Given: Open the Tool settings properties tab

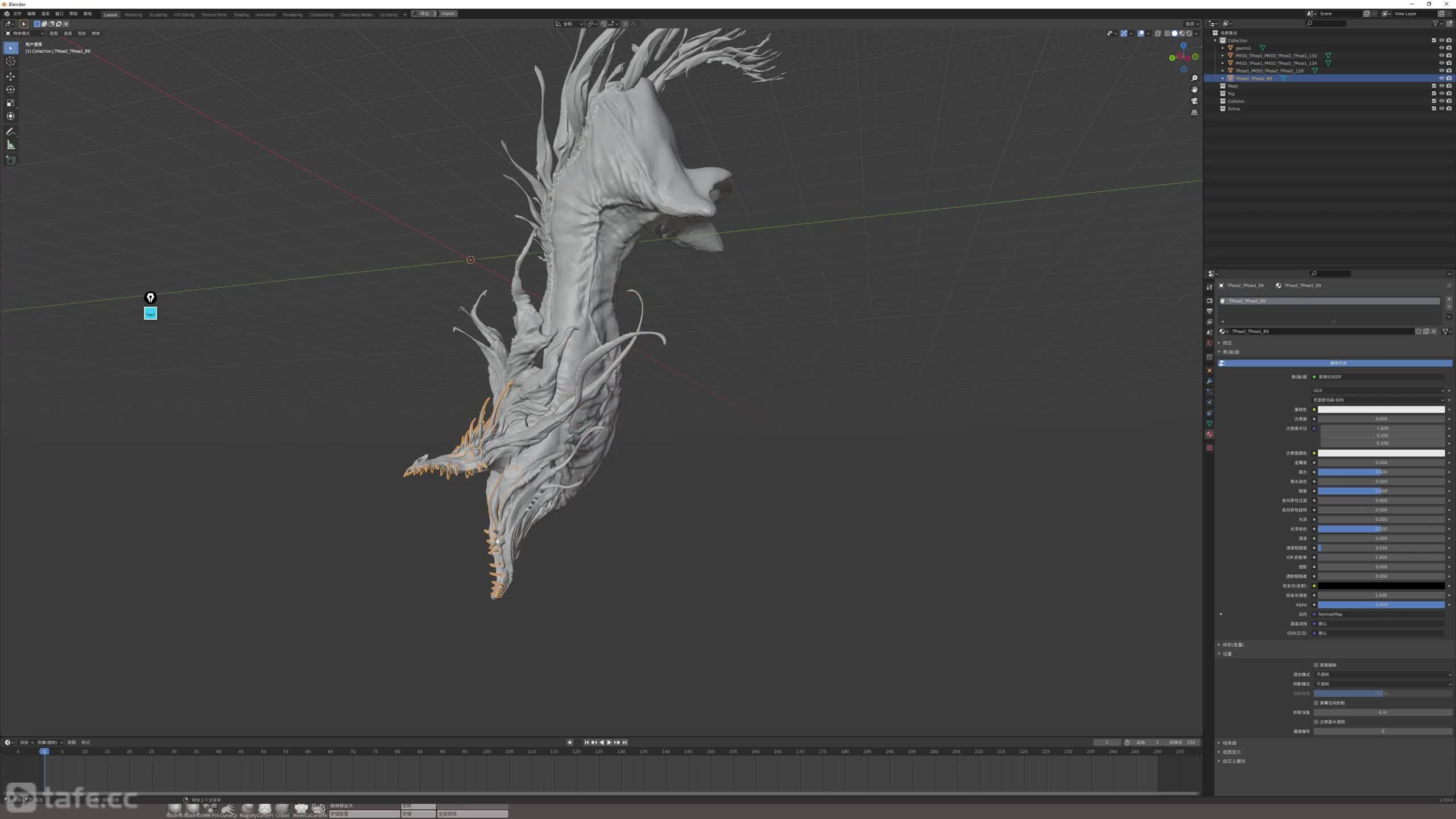Looking at the screenshot, I should (1209, 287).
